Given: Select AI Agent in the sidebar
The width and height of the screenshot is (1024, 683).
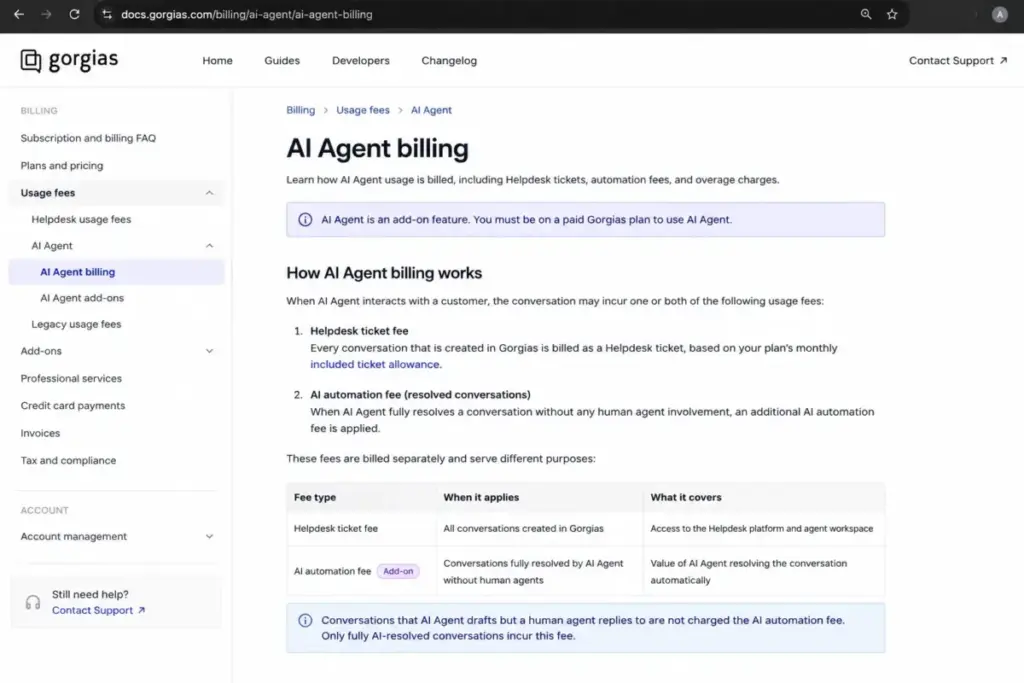Looking at the screenshot, I should (52, 246).
